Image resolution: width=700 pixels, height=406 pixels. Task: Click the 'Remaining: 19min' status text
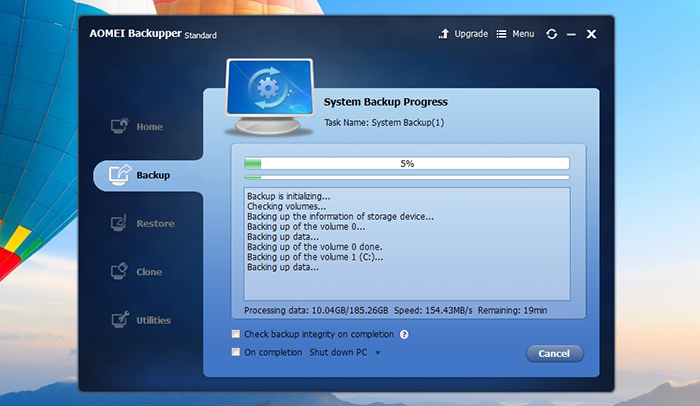(512, 310)
